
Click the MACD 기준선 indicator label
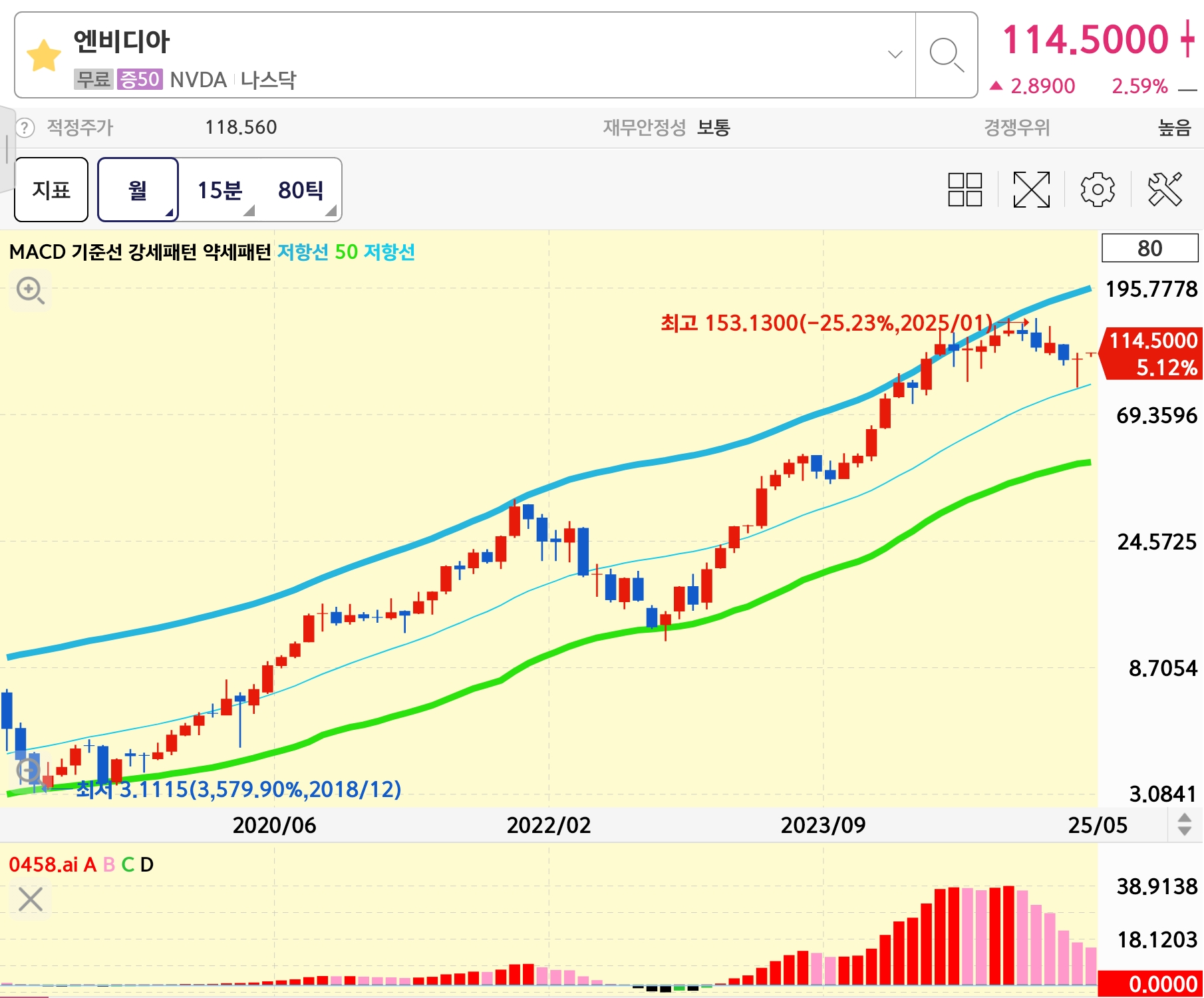(x=66, y=251)
